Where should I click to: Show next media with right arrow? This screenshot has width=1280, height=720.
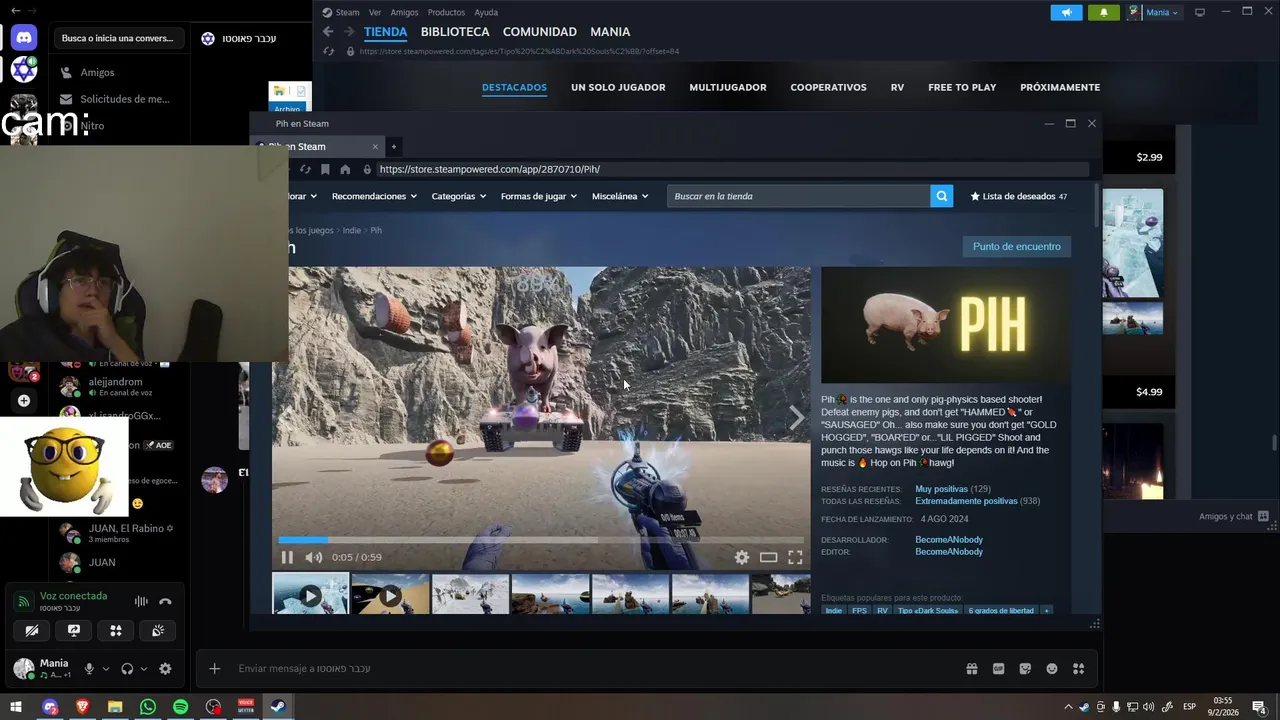click(796, 418)
